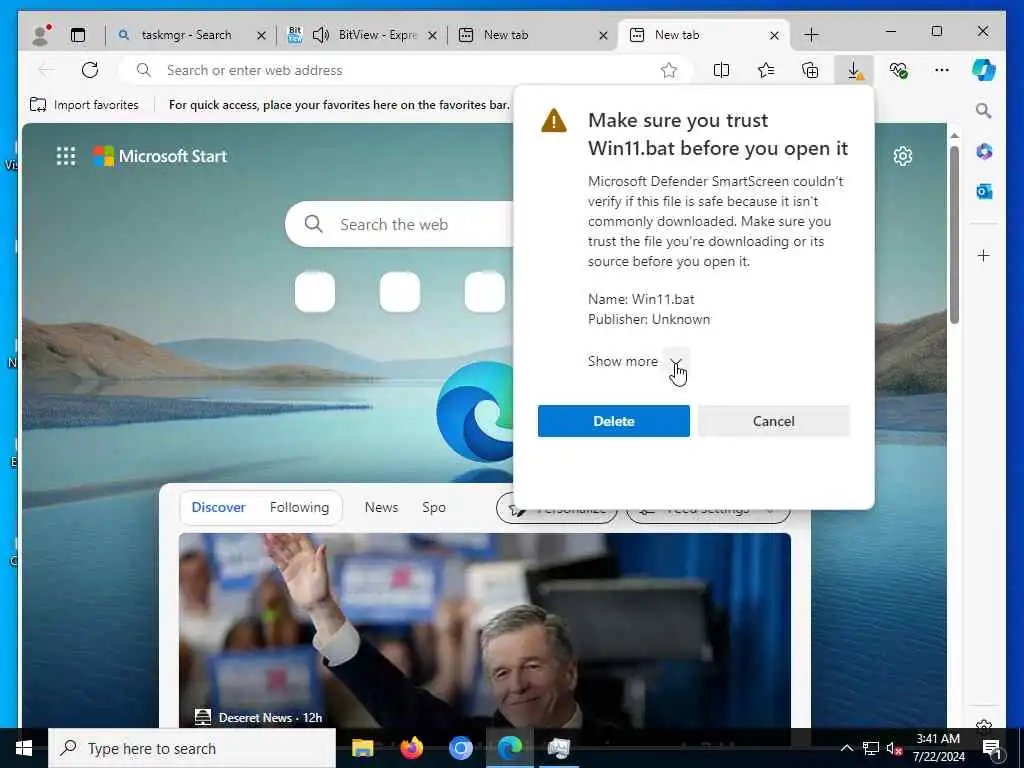This screenshot has width=1024, height=768.
Task: Open the Outlook sidebar icon
Action: pyautogui.click(x=984, y=191)
